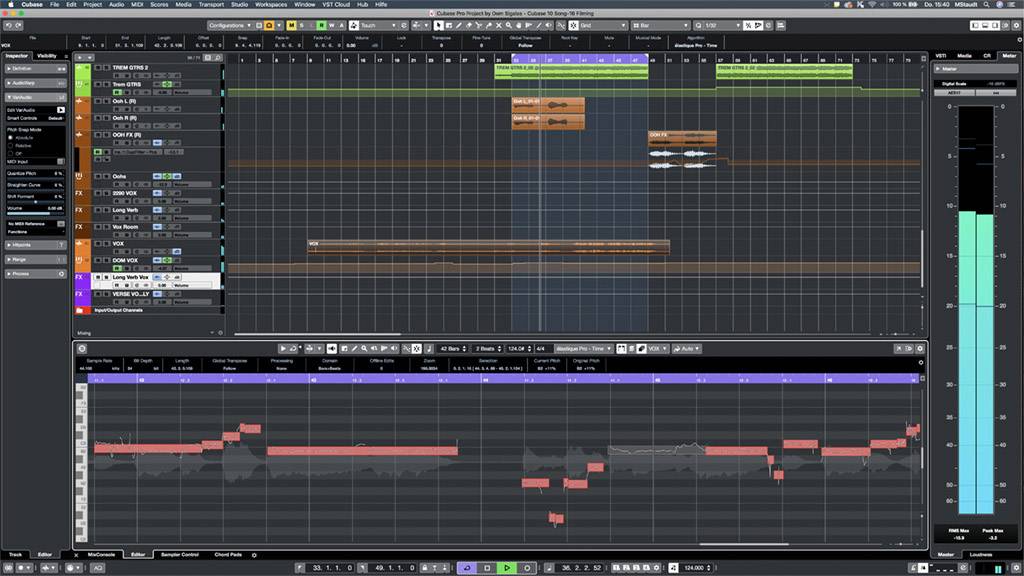Solo the DOM VOX track

click(x=106, y=260)
